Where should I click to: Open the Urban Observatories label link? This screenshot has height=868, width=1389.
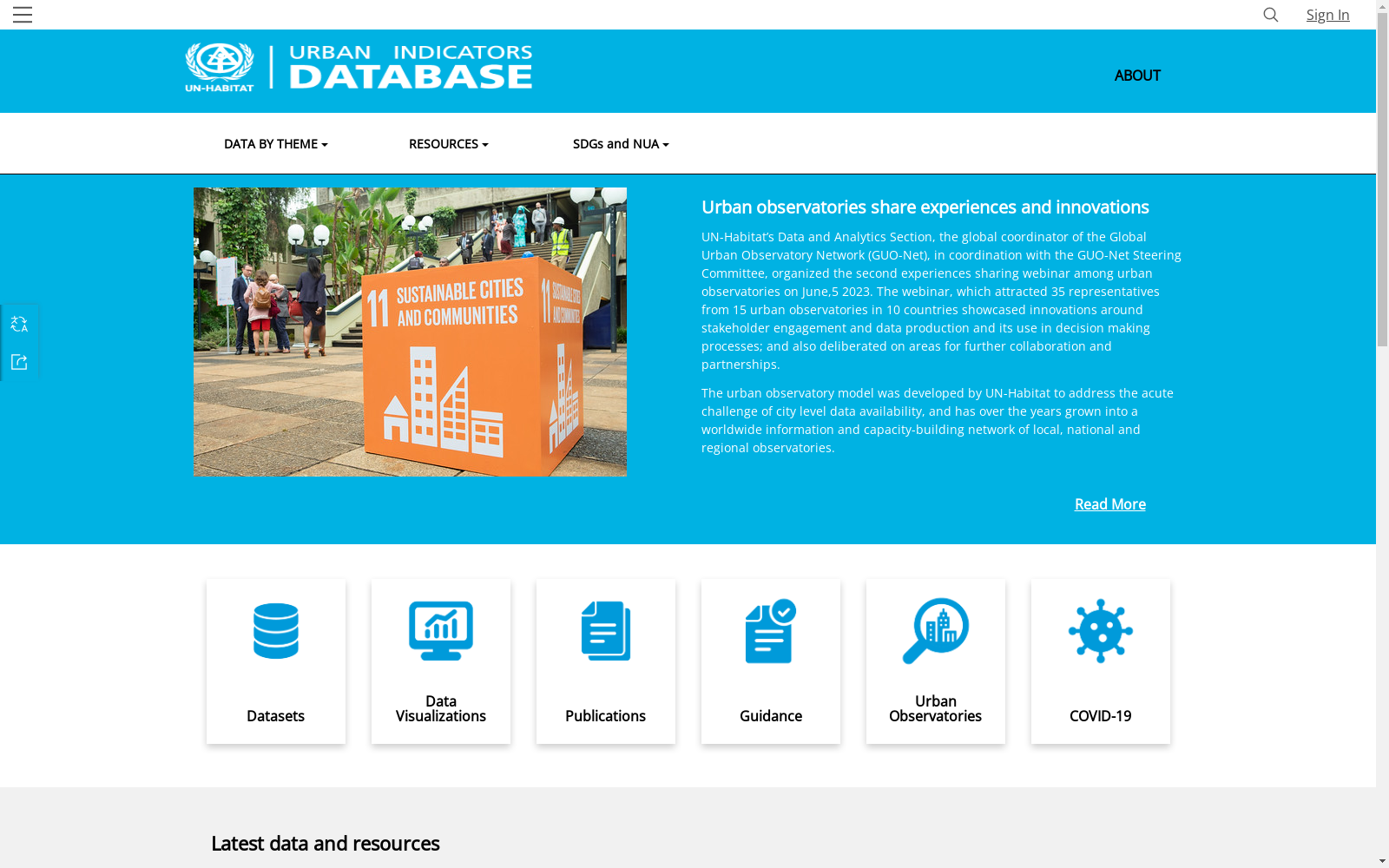(936, 708)
